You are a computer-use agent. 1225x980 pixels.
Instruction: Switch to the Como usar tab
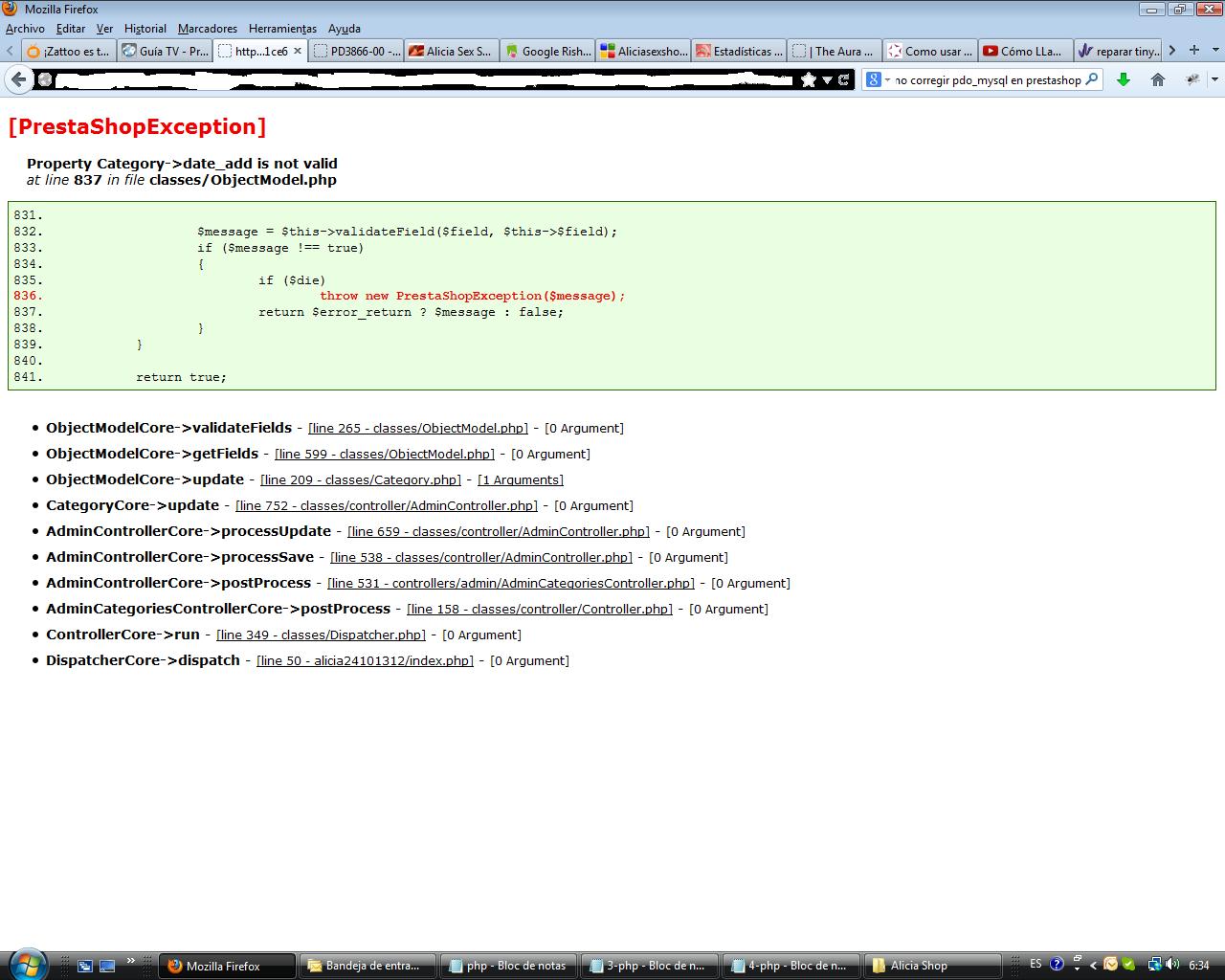(930, 51)
